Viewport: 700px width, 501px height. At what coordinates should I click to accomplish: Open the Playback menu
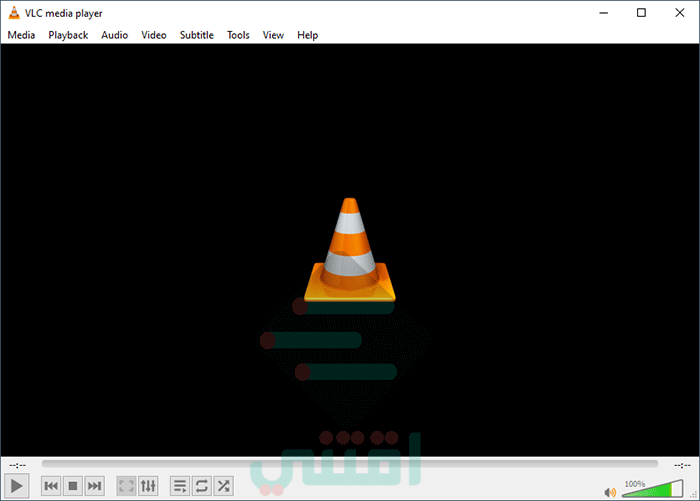[x=68, y=35]
